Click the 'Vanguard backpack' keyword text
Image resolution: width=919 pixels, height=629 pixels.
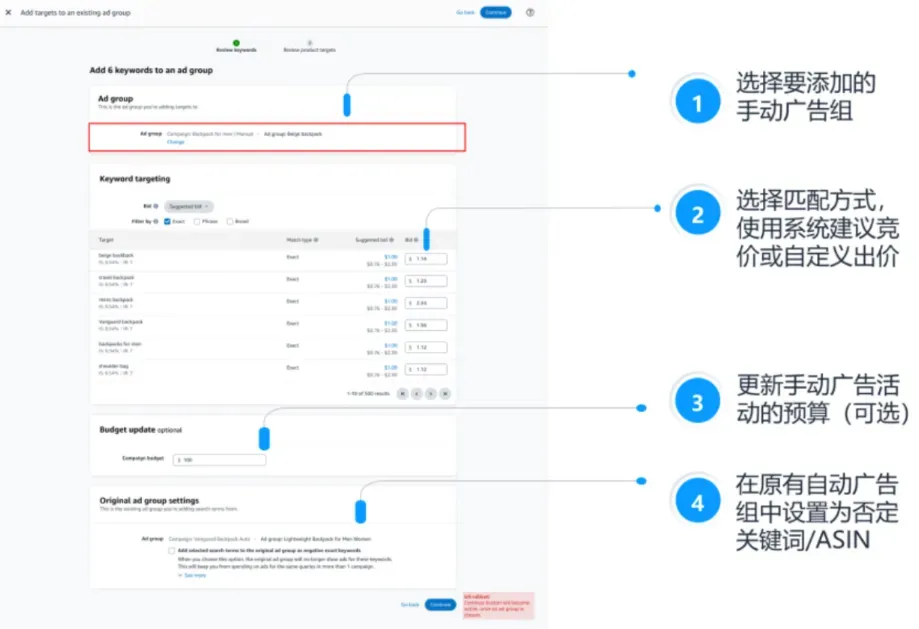(x=121, y=322)
